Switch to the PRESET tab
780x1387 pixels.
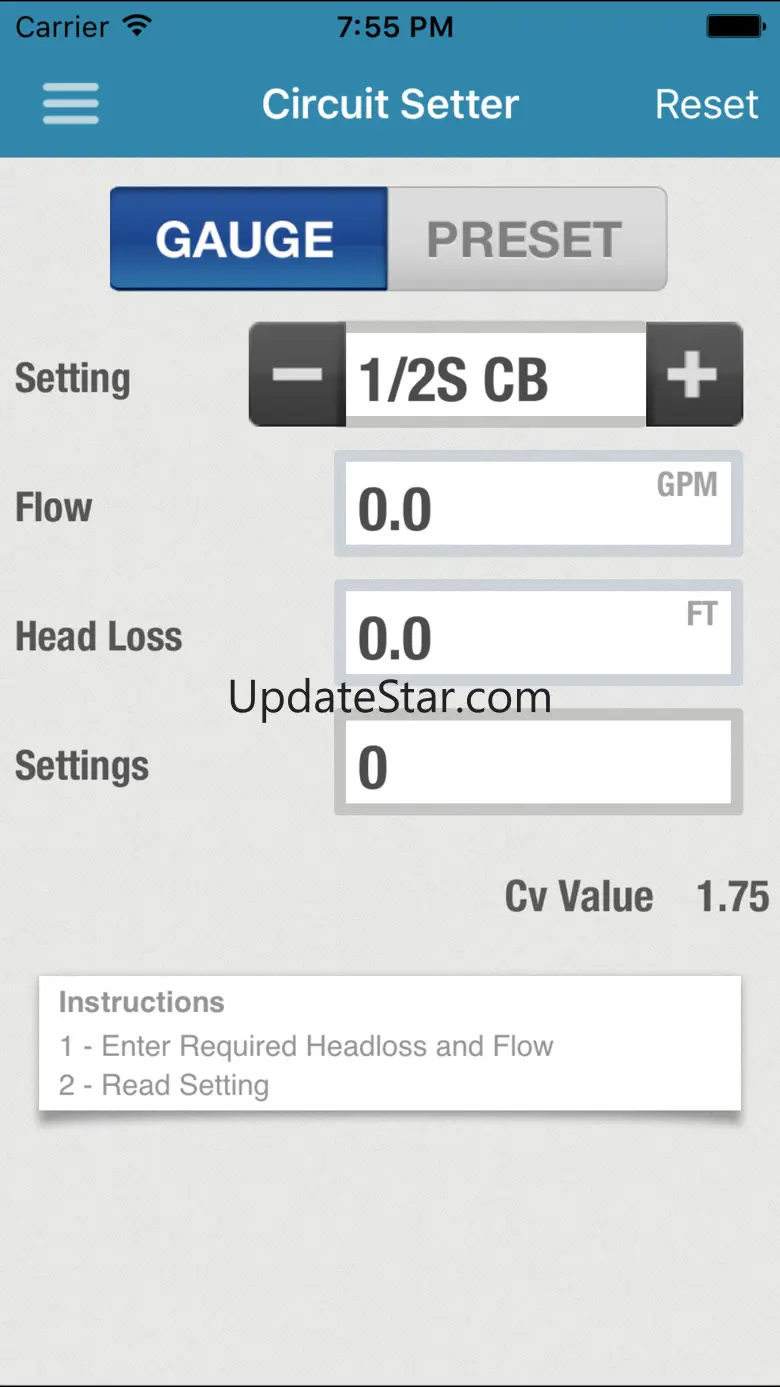coord(526,239)
